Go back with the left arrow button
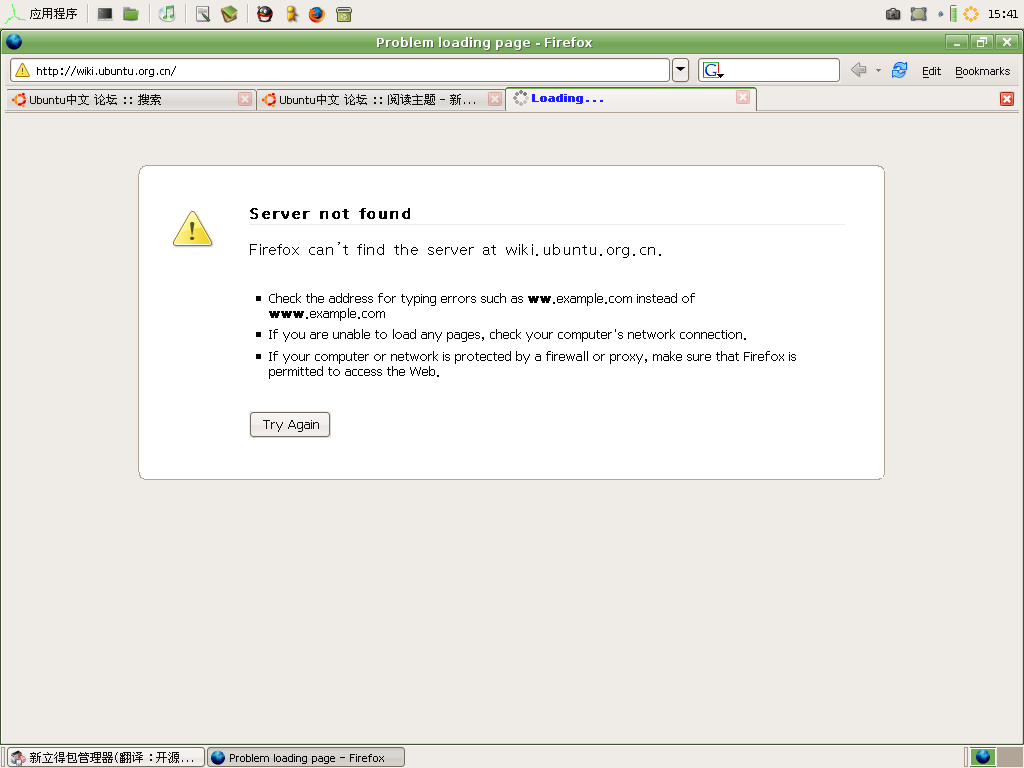 click(x=859, y=70)
